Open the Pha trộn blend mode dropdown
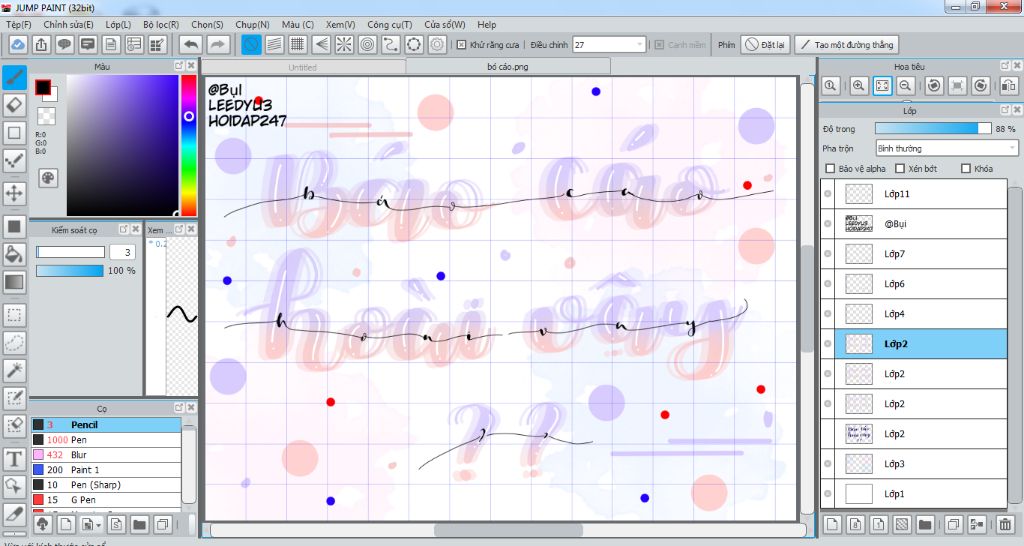 (946, 148)
